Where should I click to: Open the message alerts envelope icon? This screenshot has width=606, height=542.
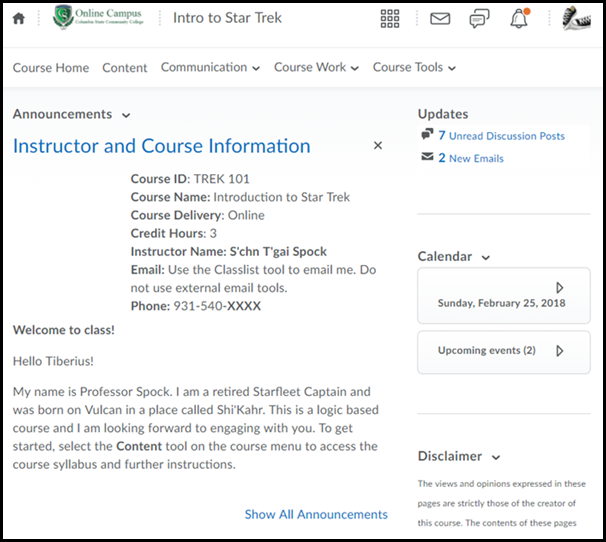440,19
